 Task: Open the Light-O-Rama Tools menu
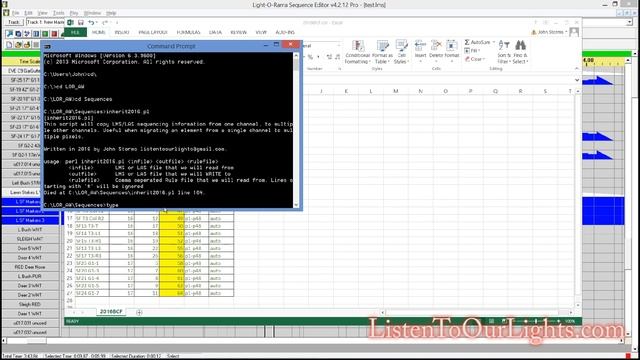pos(59,13)
